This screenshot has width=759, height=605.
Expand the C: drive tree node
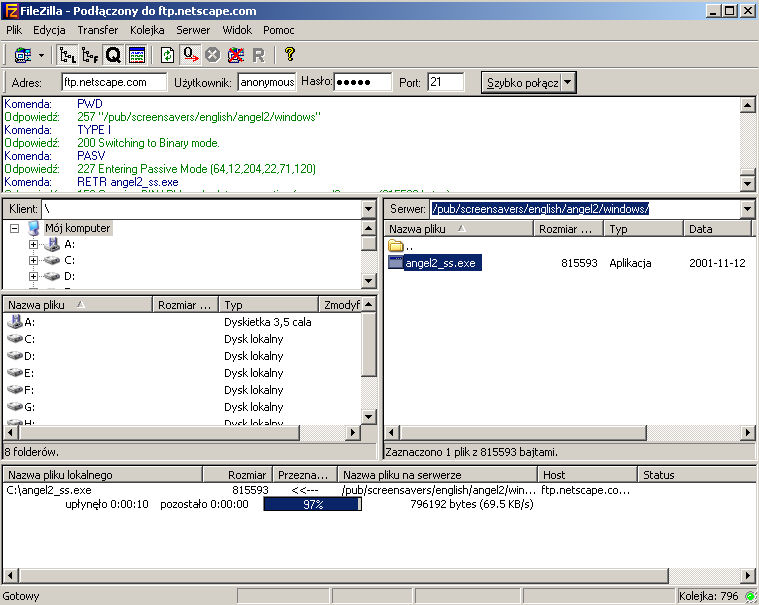tap(33, 260)
